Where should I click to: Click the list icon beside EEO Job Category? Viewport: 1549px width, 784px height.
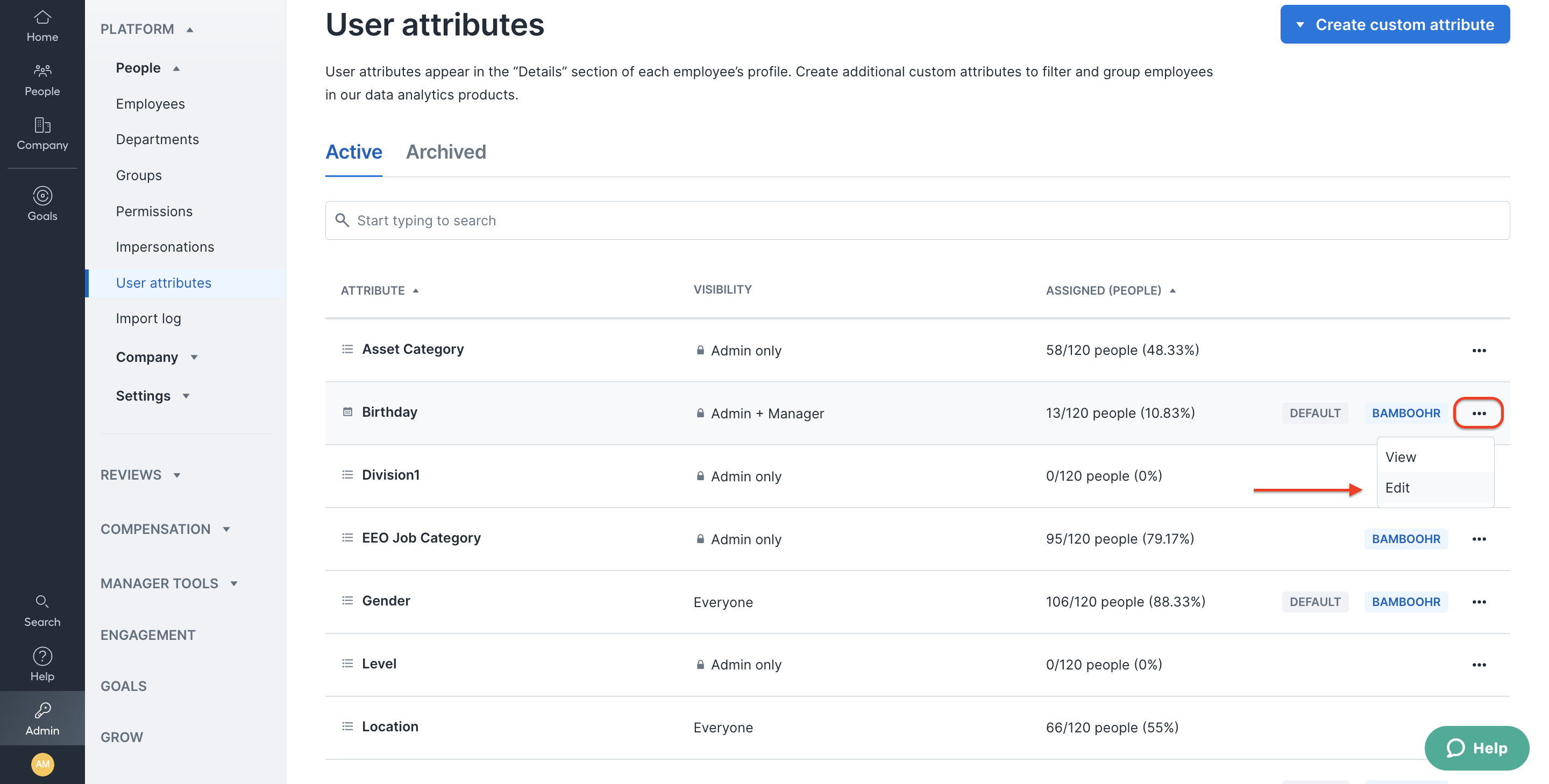347,538
